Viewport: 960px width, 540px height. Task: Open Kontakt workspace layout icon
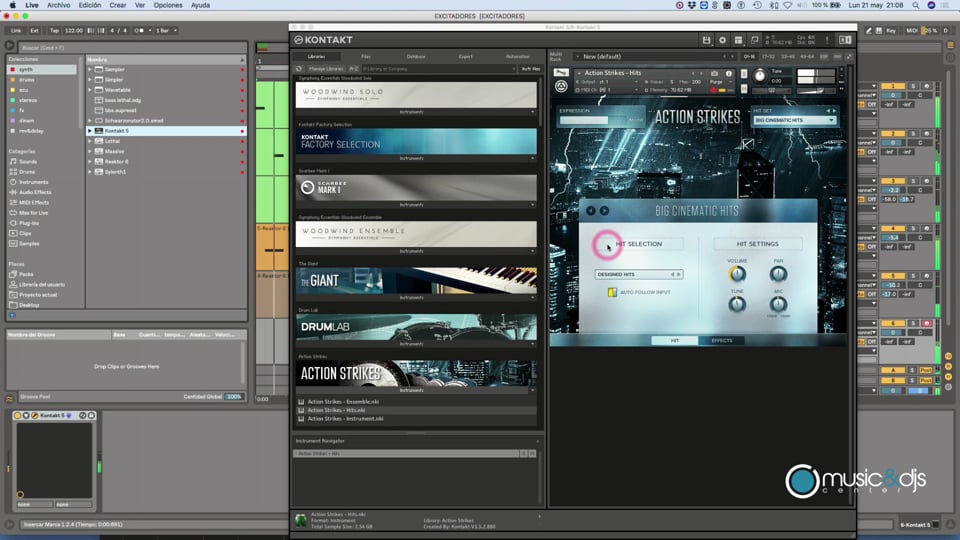point(738,40)
